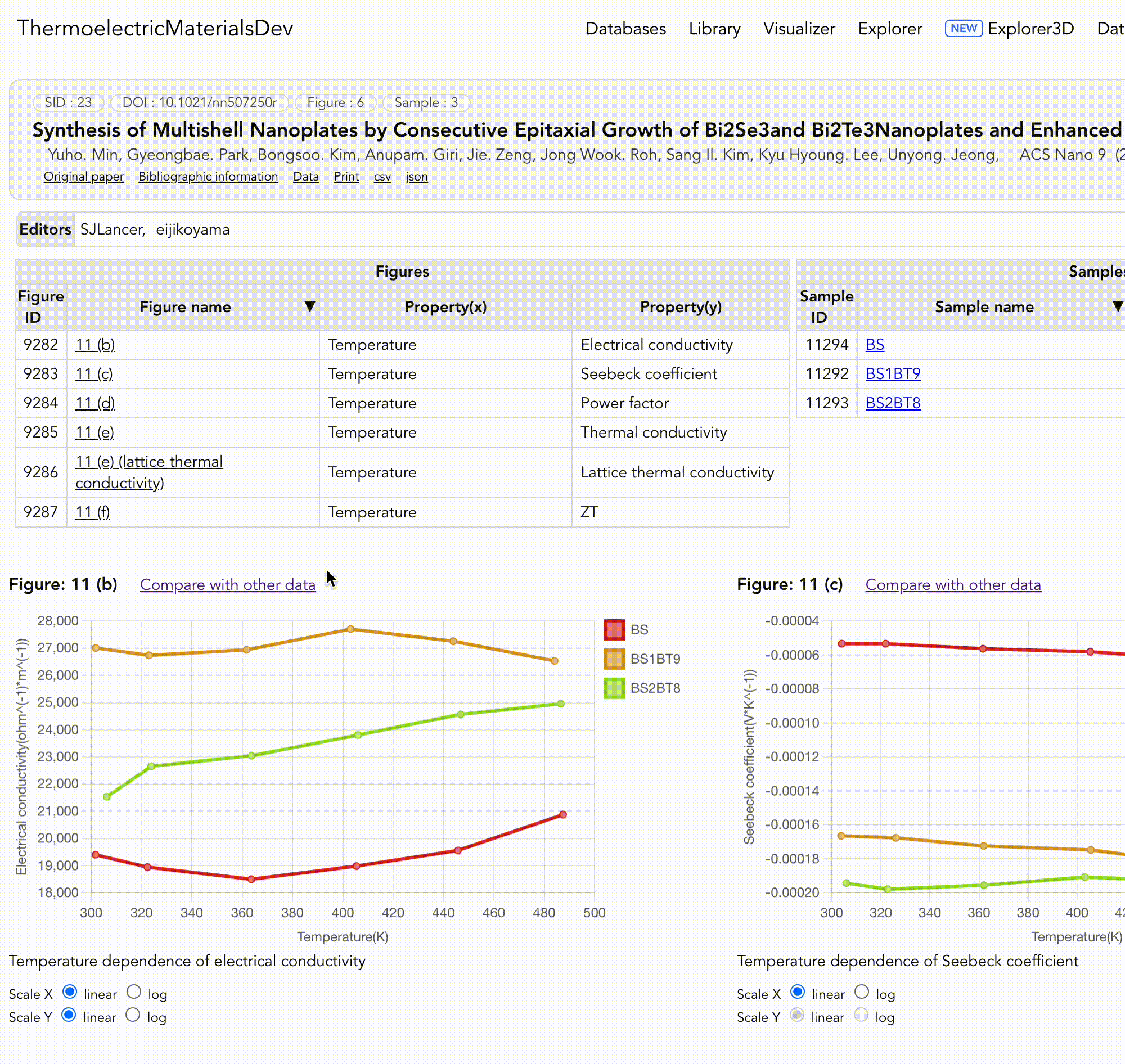Viewport: 1125px width, 1064px height.
Task: Open the Library menu
Action: click(714, 29)
